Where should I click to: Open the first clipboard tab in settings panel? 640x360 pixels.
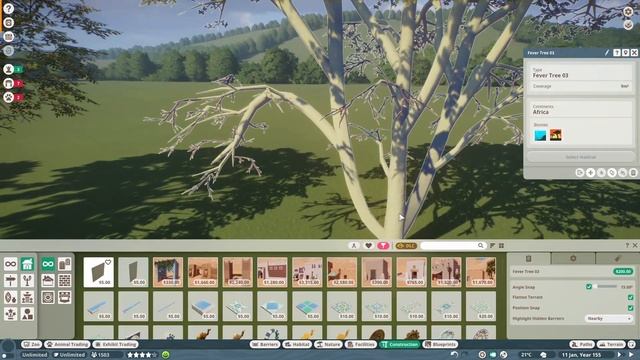point(529,258)
